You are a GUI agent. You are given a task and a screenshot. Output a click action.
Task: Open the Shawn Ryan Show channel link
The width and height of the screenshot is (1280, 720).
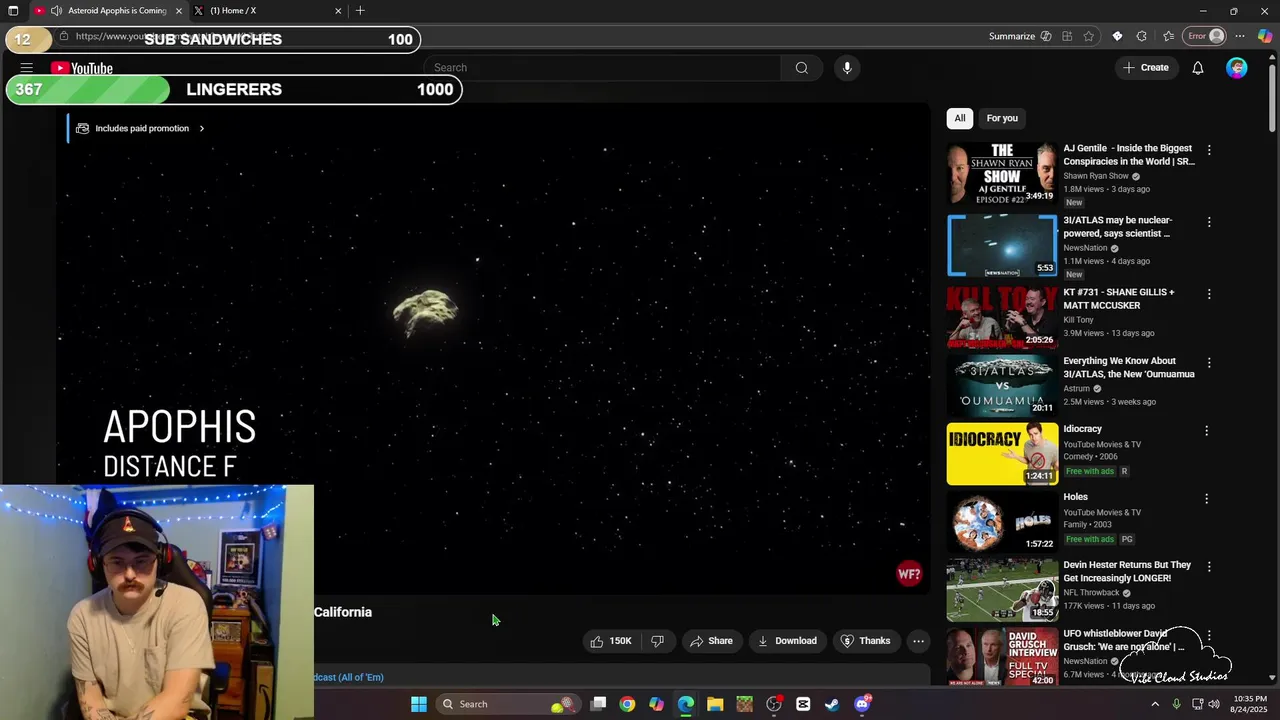pyautogui.click(x=1096, y=176)
